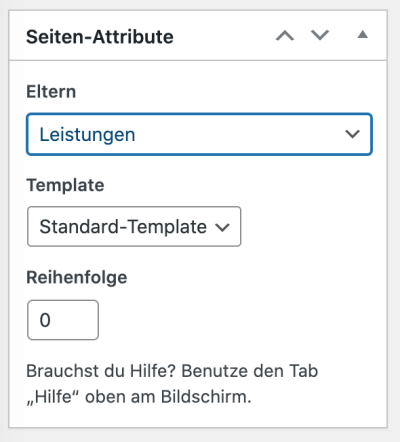Open the Eltern dropdown showing Leistungen

point(199,134)
